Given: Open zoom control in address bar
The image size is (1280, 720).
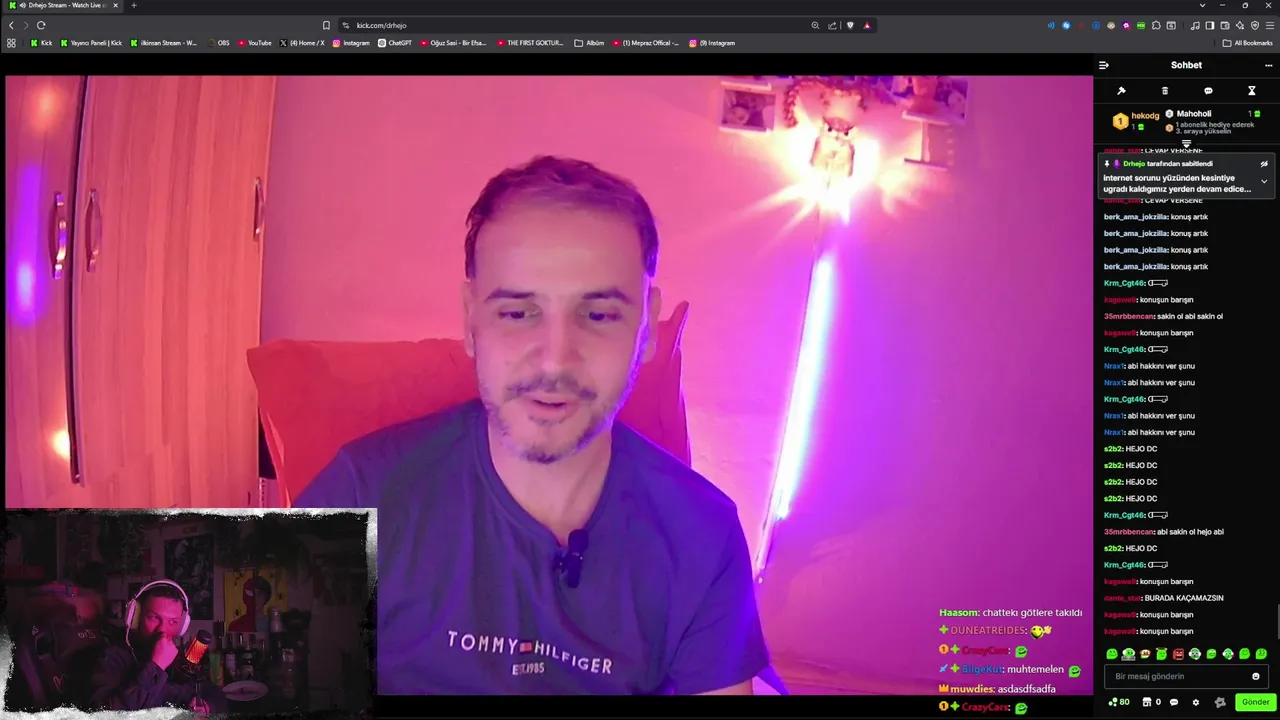Looking at the screenshot, I should (x=815, y=25).
